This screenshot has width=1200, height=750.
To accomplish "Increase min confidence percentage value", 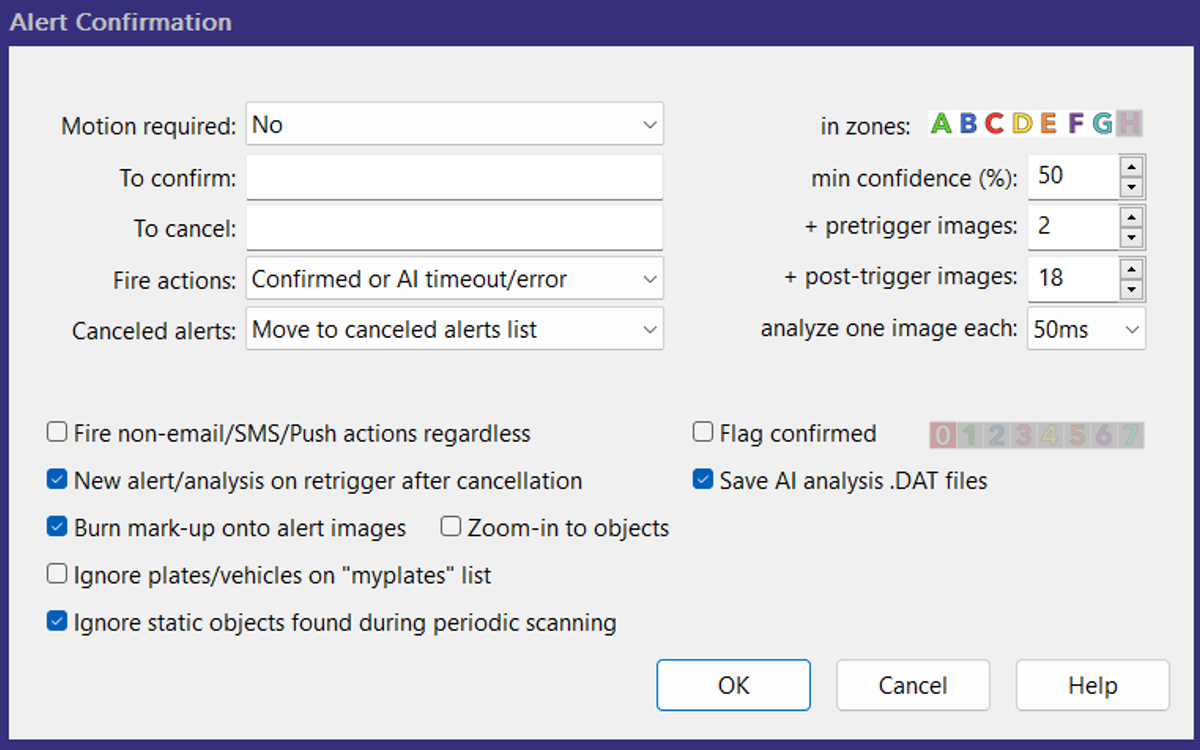I will [x=1131, y=165].
